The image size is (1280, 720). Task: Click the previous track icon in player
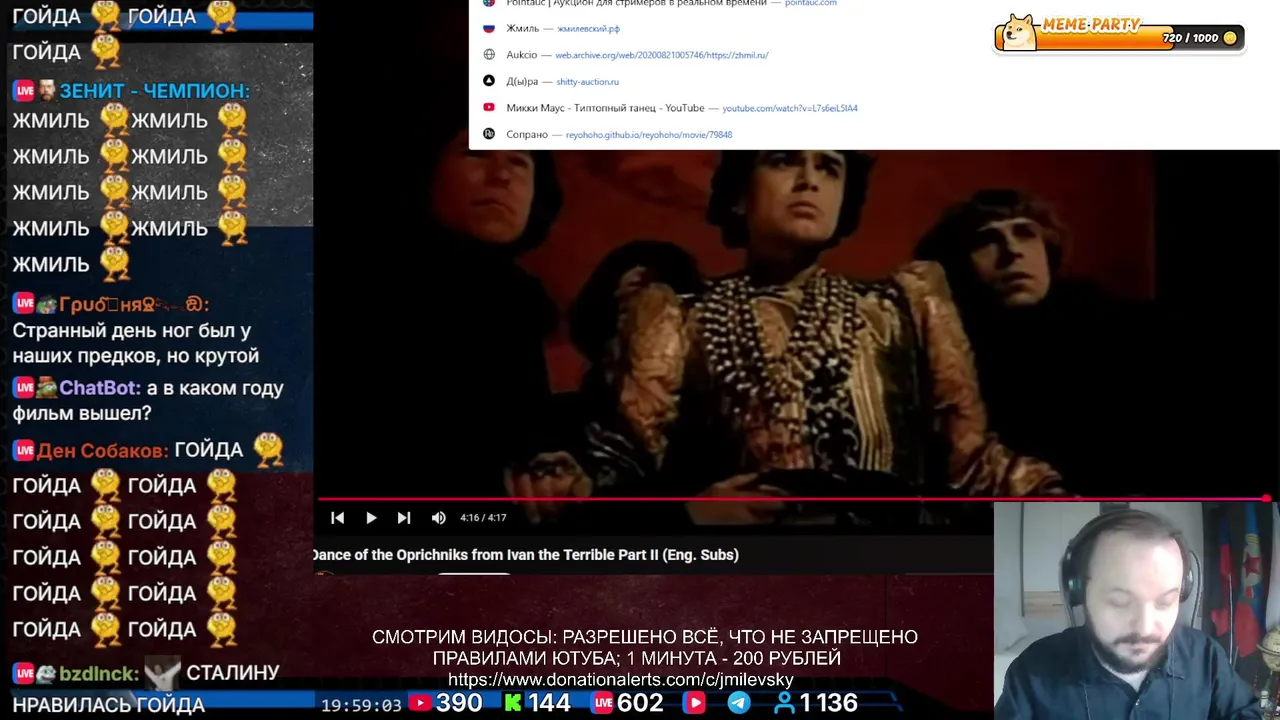click(x=338, y=517)
